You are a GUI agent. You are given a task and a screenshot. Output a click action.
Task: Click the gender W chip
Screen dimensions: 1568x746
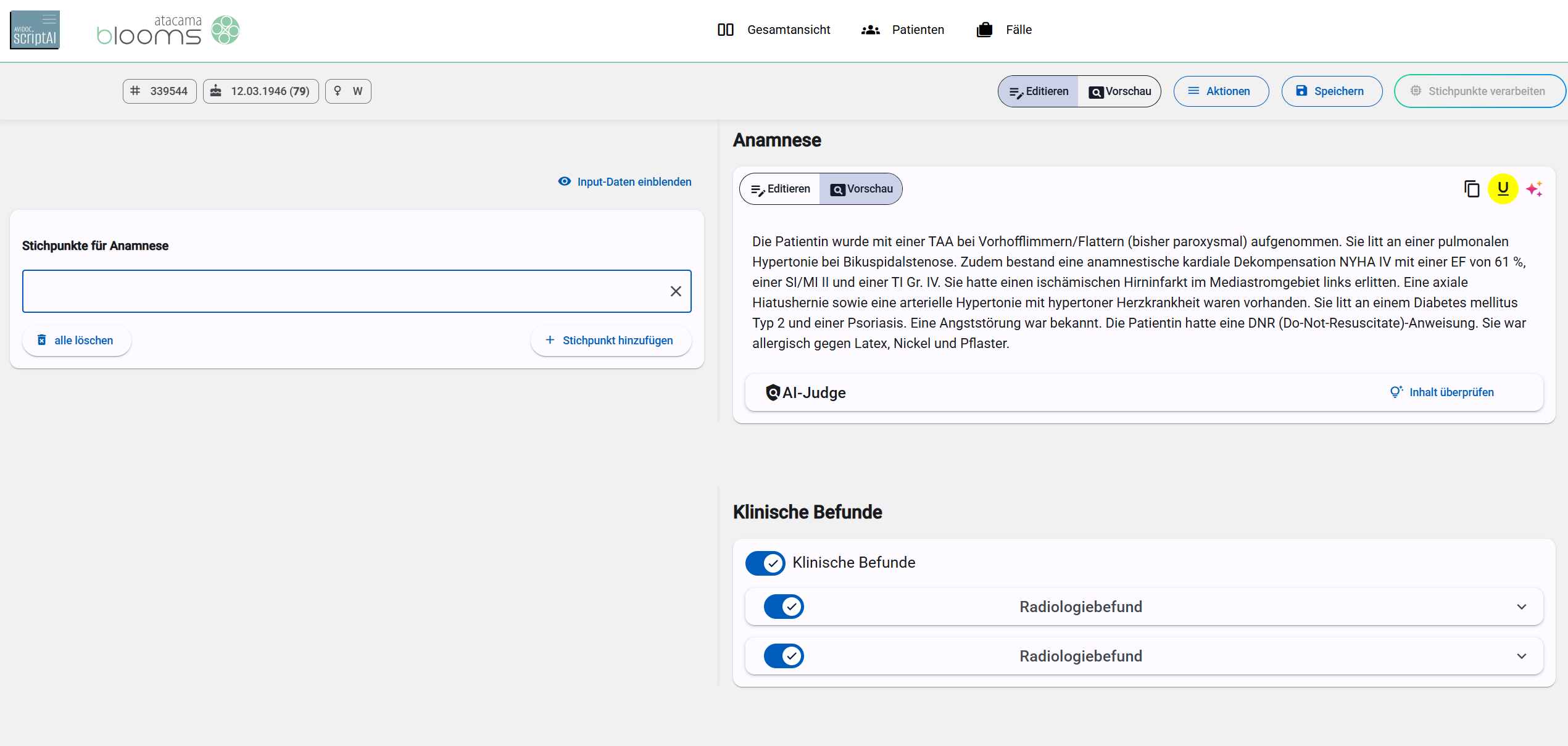coord(349,91)
